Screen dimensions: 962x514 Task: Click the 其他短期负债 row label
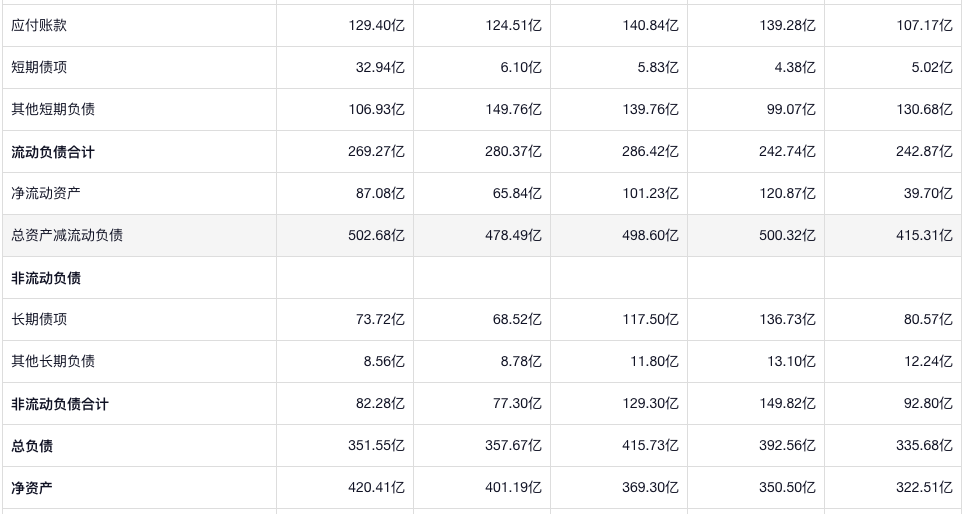(53, 109)
